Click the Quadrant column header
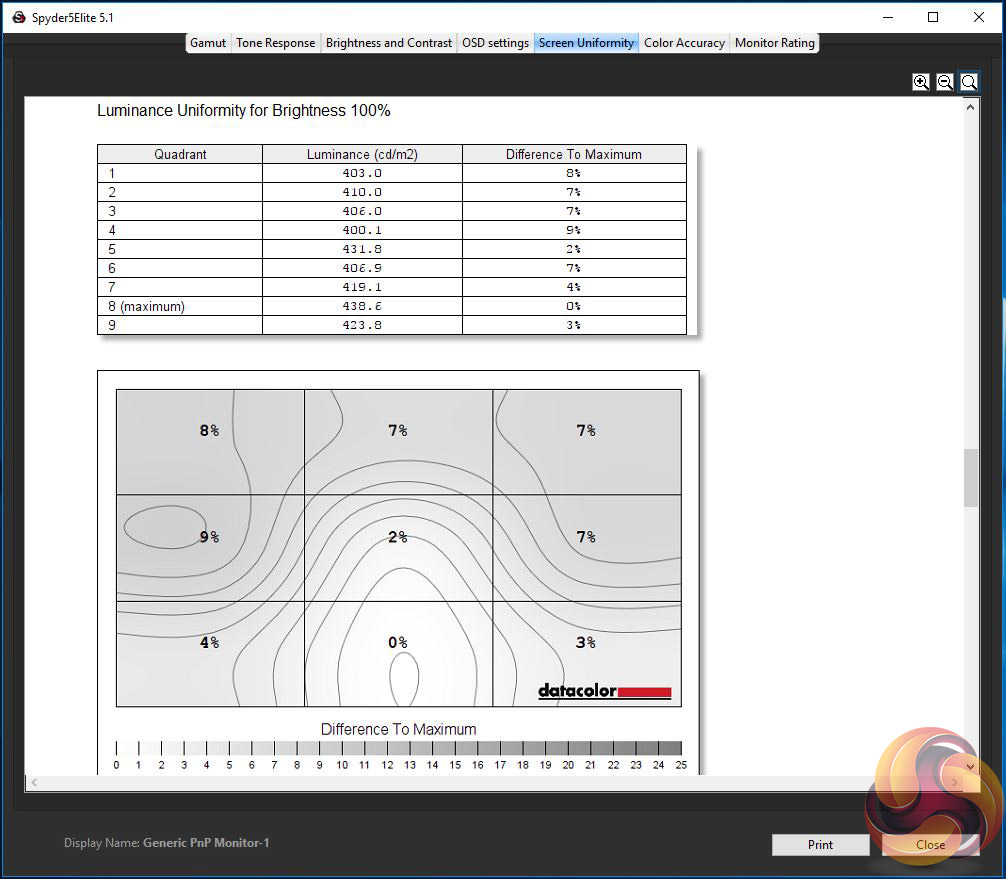1006x879 pixels. (x=180, y=154)
